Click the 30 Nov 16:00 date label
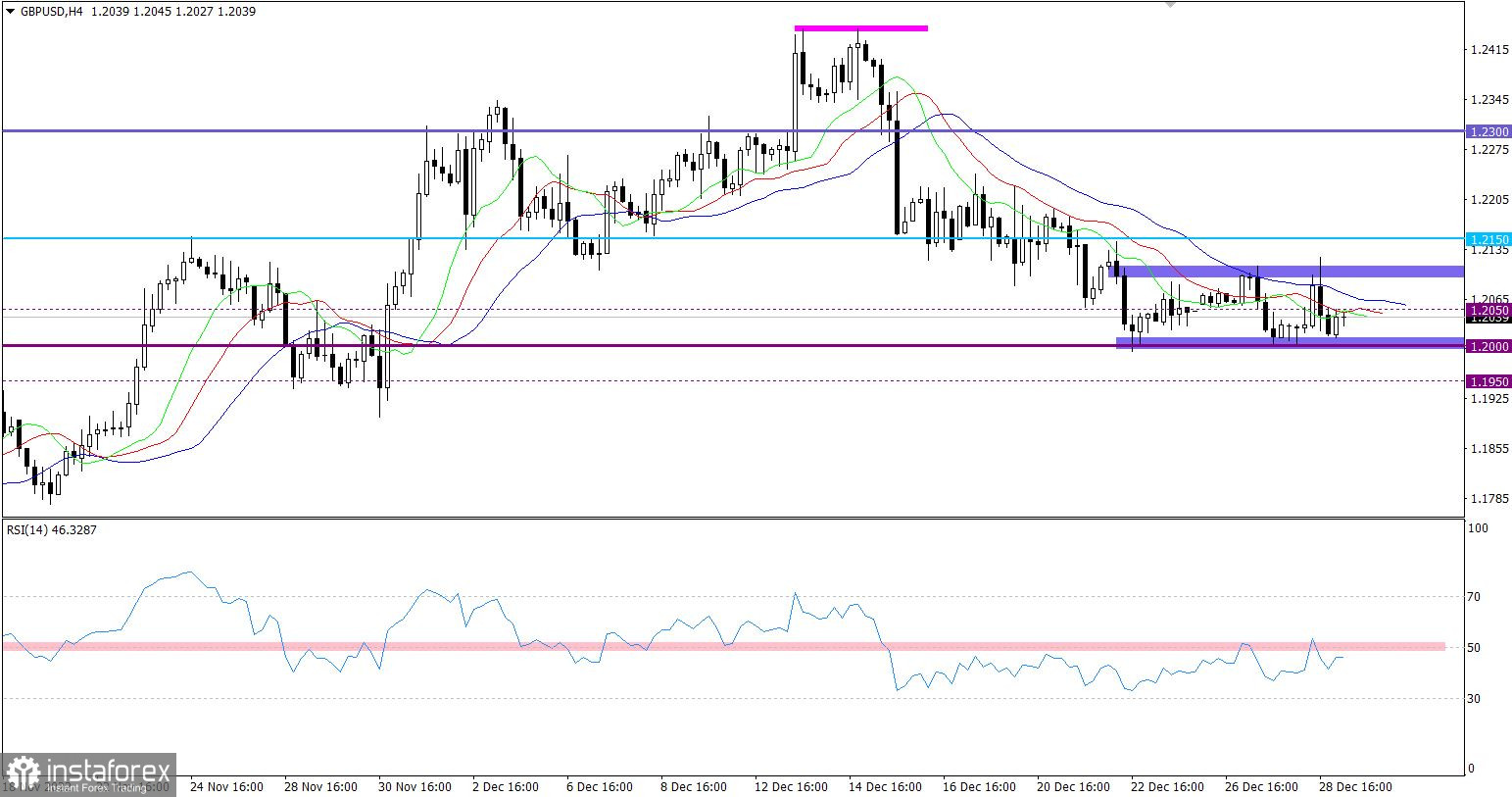 coord(414,786)
